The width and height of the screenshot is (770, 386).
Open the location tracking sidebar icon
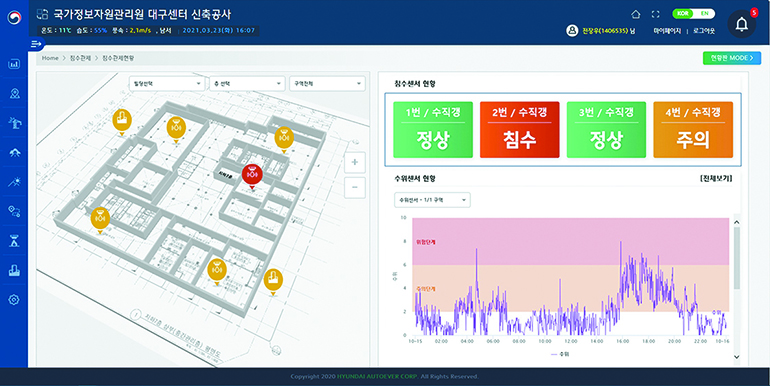[14, 212]
